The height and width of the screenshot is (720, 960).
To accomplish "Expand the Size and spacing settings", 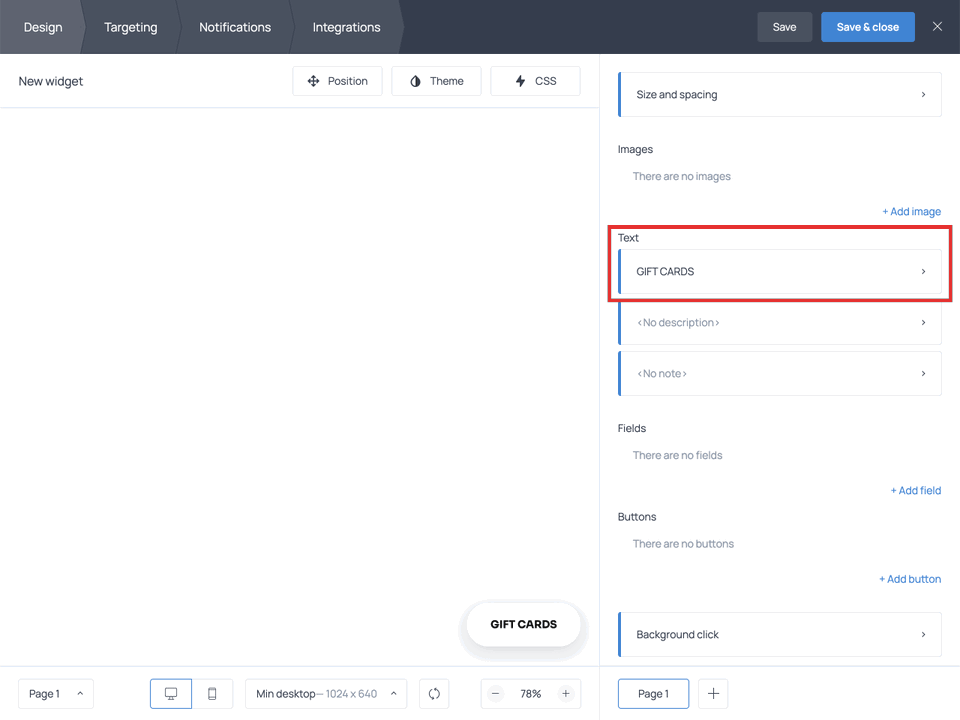I will [779, 94].
